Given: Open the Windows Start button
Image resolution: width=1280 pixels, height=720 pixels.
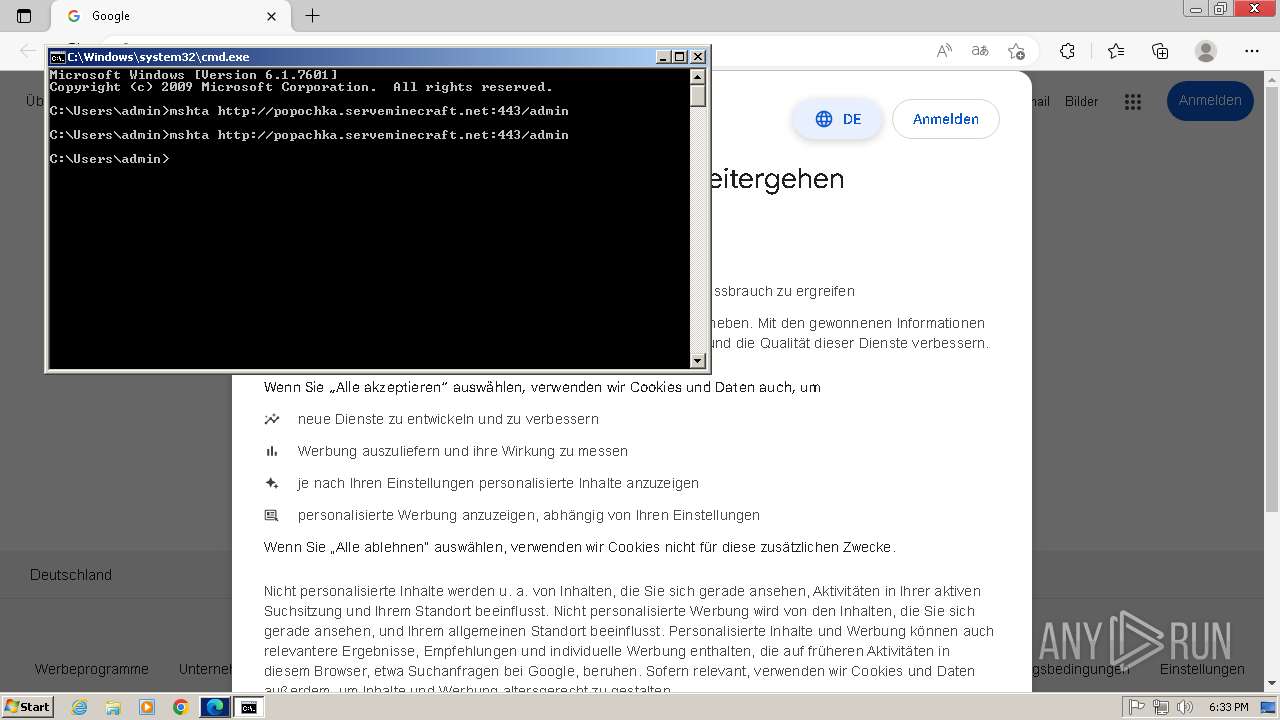Looking at the screenshot, I should pos(28,707).
